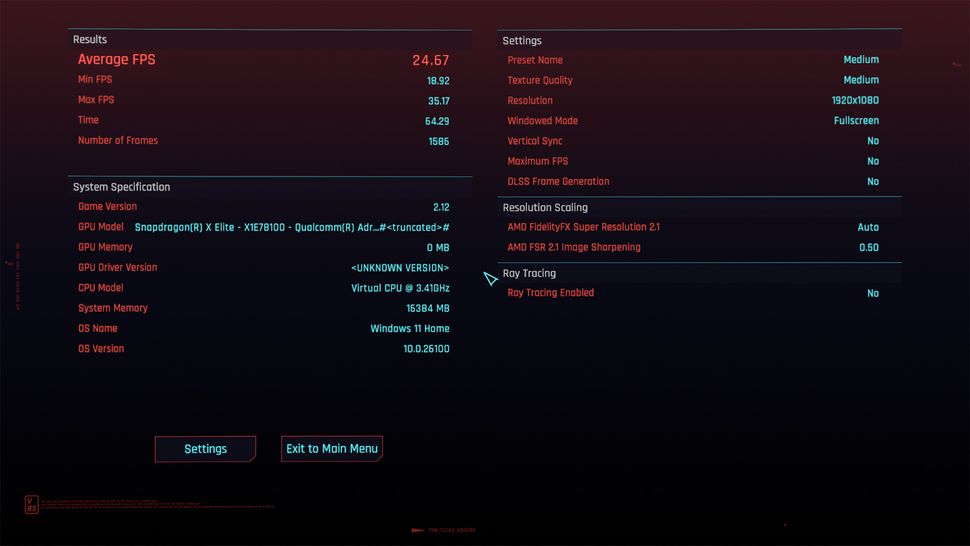Click the Vertical Sync No value
Image resolution: width=970 pixels, height=546 pixels.
point(872,141)
